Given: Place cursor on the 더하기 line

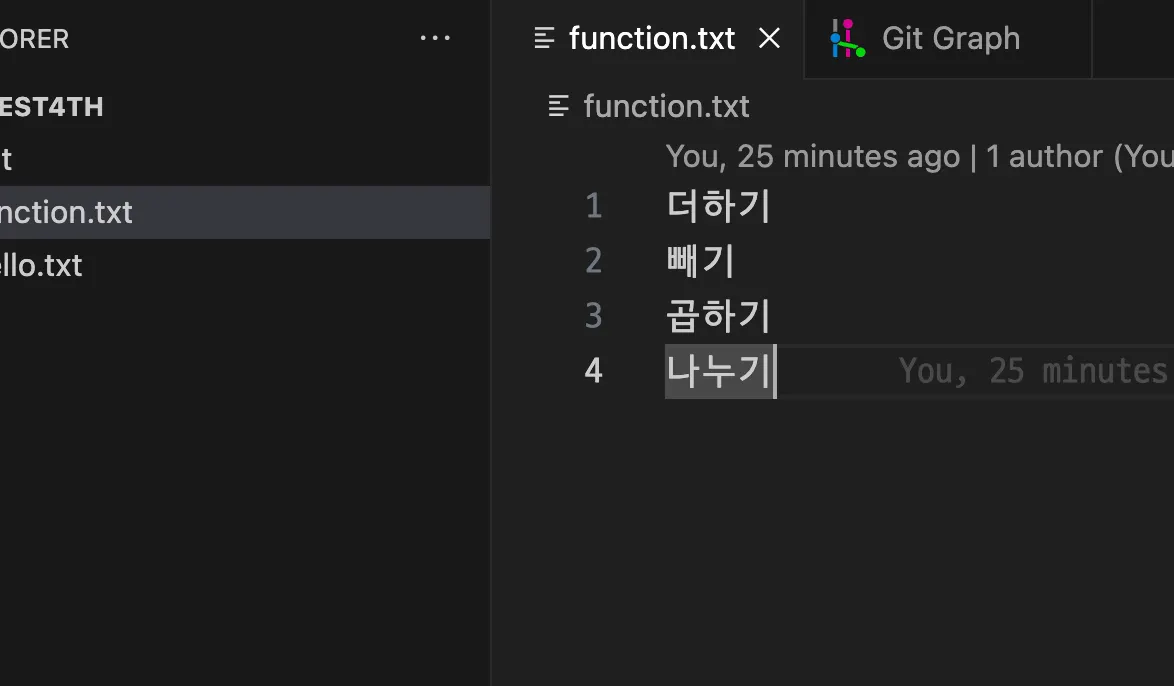Looking at the screenshot, I should tap(718, 206).
